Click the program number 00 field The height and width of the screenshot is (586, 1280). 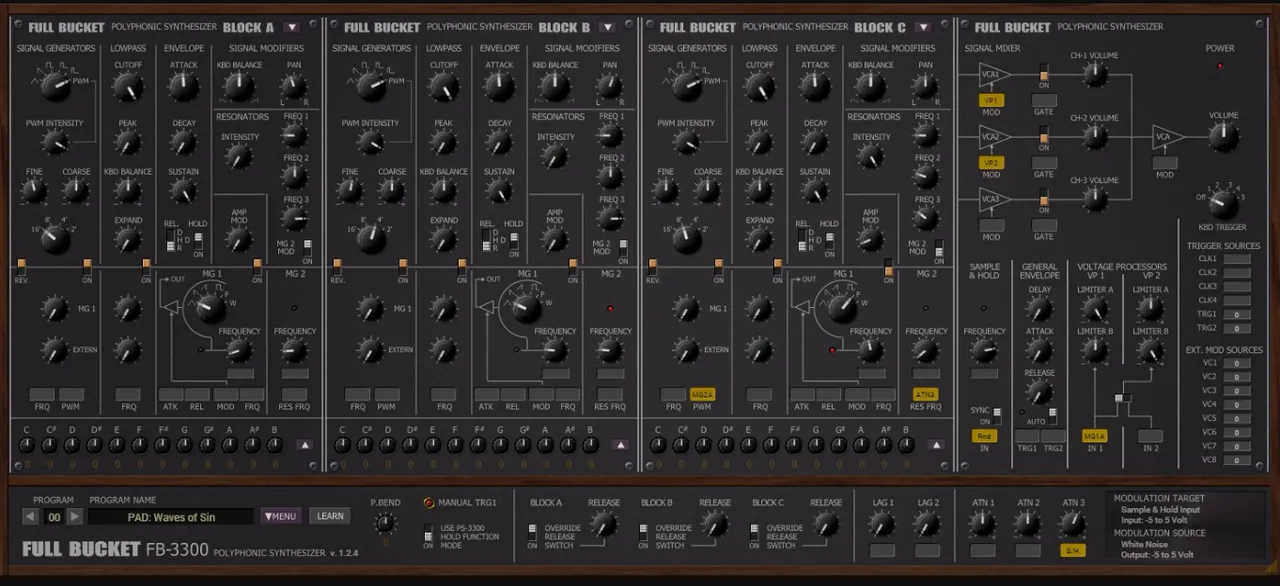coord(52,517)
